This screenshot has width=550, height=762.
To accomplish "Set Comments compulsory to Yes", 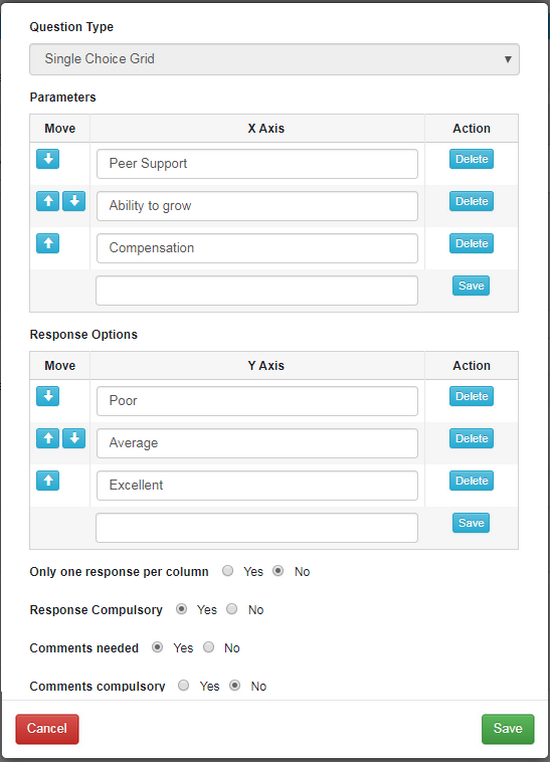I will (183, 685).
